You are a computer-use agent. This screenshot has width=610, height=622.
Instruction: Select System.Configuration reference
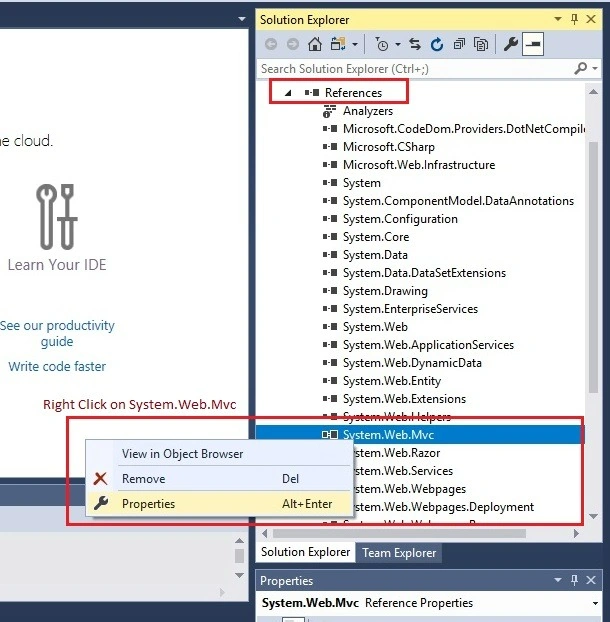coord(400,219)
